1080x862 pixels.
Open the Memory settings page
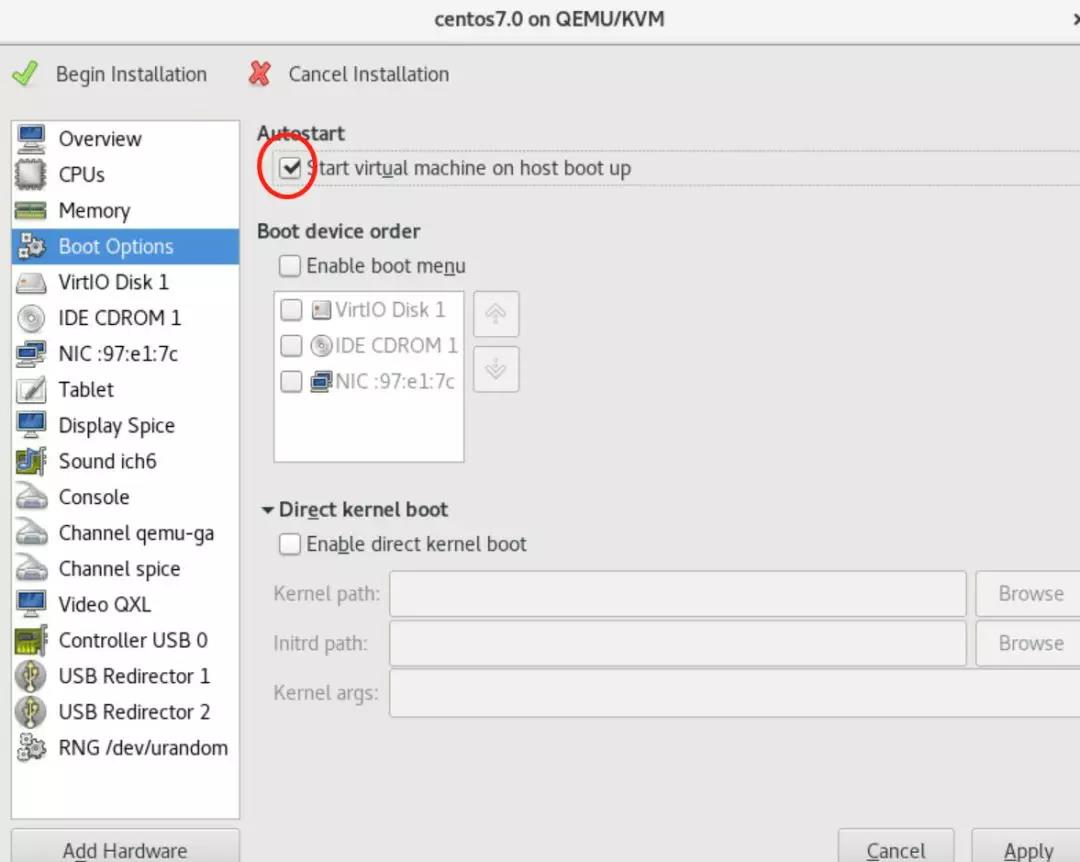[125, 210]
